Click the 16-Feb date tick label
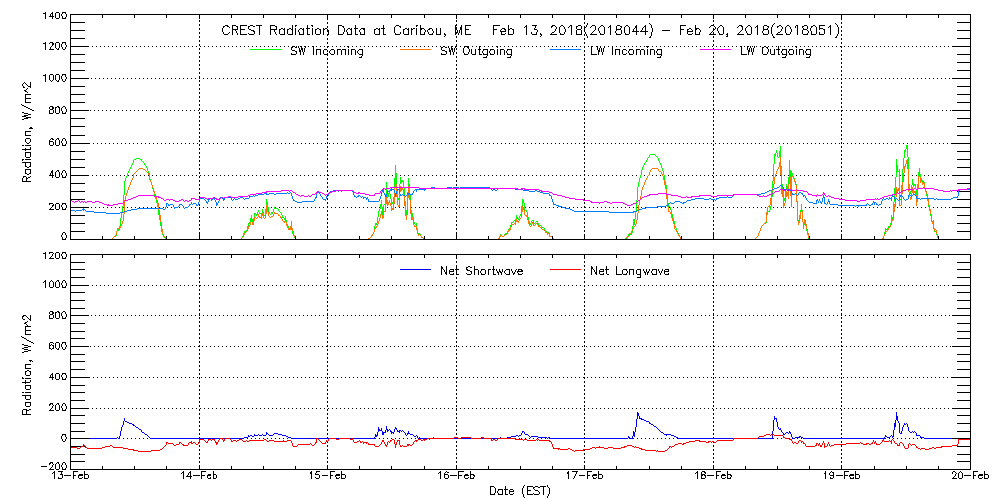 457,477
